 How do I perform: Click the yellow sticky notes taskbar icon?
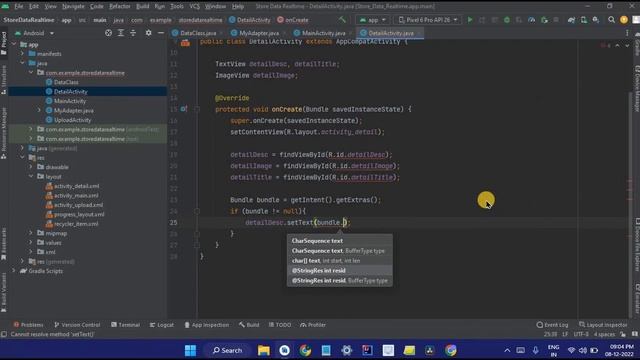pos(409,350)
